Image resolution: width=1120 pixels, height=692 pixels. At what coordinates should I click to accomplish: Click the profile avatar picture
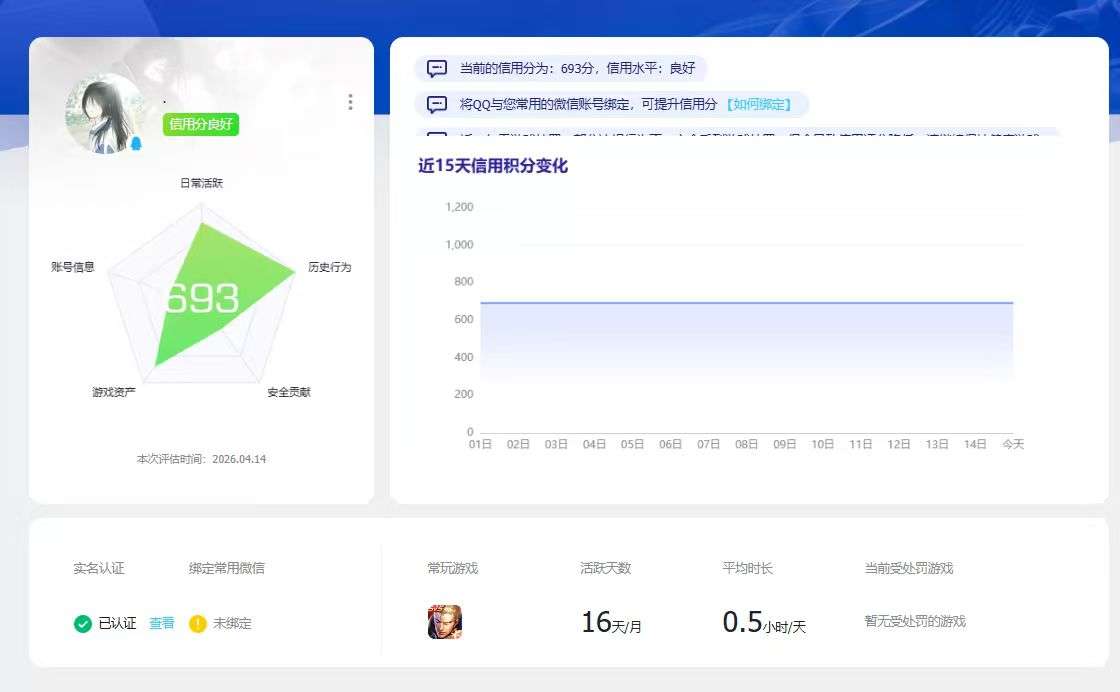pyautogui.click(x=104, y=113)
